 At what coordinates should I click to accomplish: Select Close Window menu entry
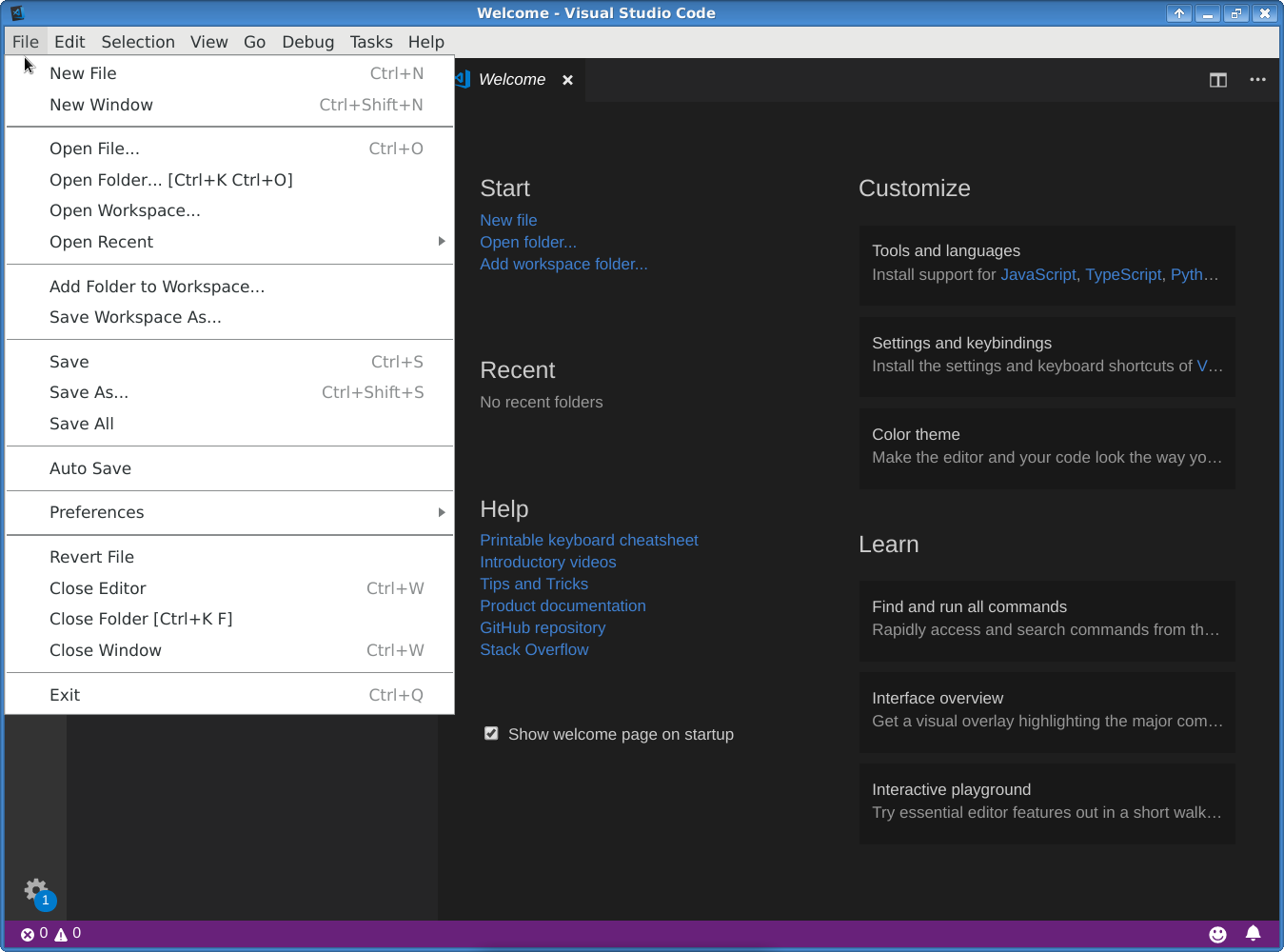(x=229, y=650)
